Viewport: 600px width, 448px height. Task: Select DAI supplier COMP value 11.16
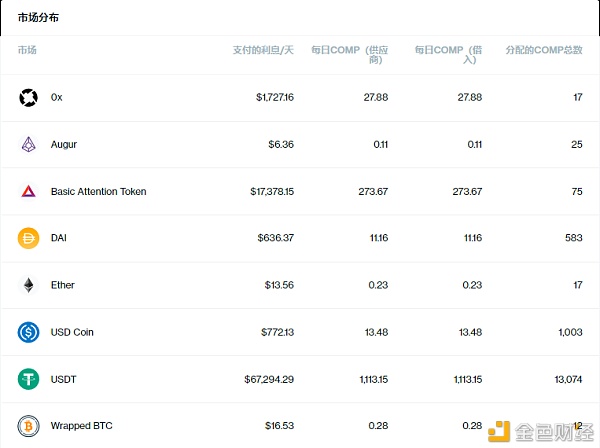coord(379,238)
